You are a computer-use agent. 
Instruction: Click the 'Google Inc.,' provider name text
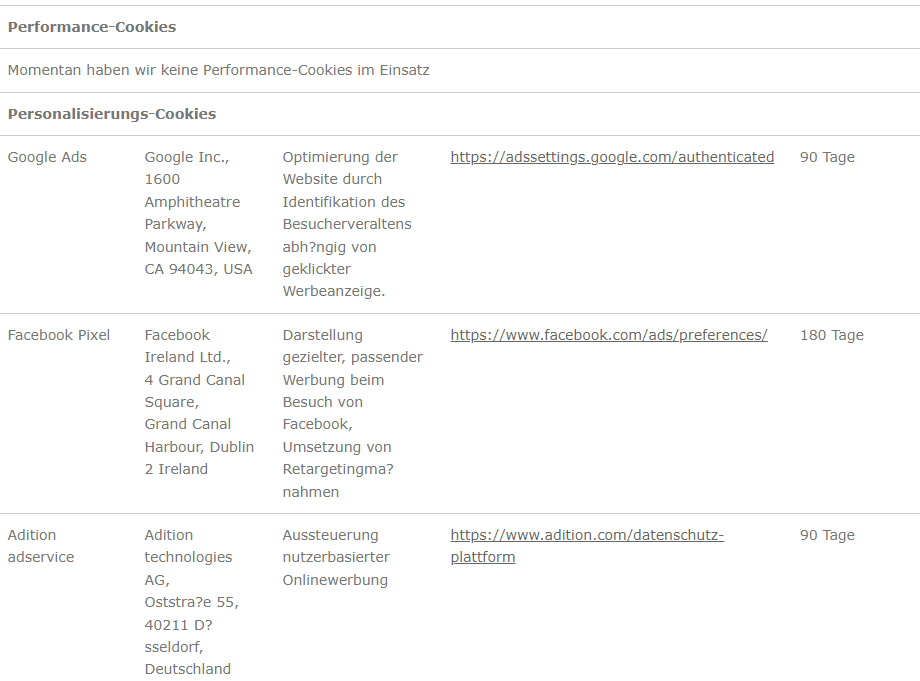(x=187, y=157)
